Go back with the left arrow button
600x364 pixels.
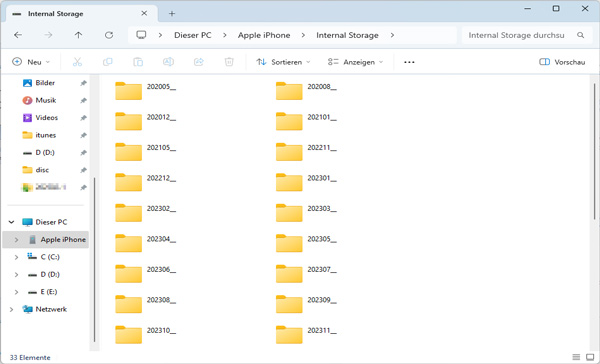18,35
